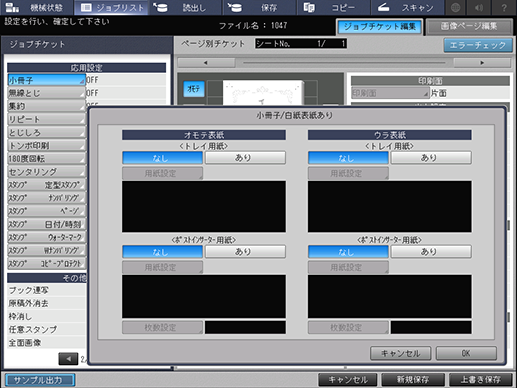Click 用紙設定 under back cover post inserter

[348, 267]
